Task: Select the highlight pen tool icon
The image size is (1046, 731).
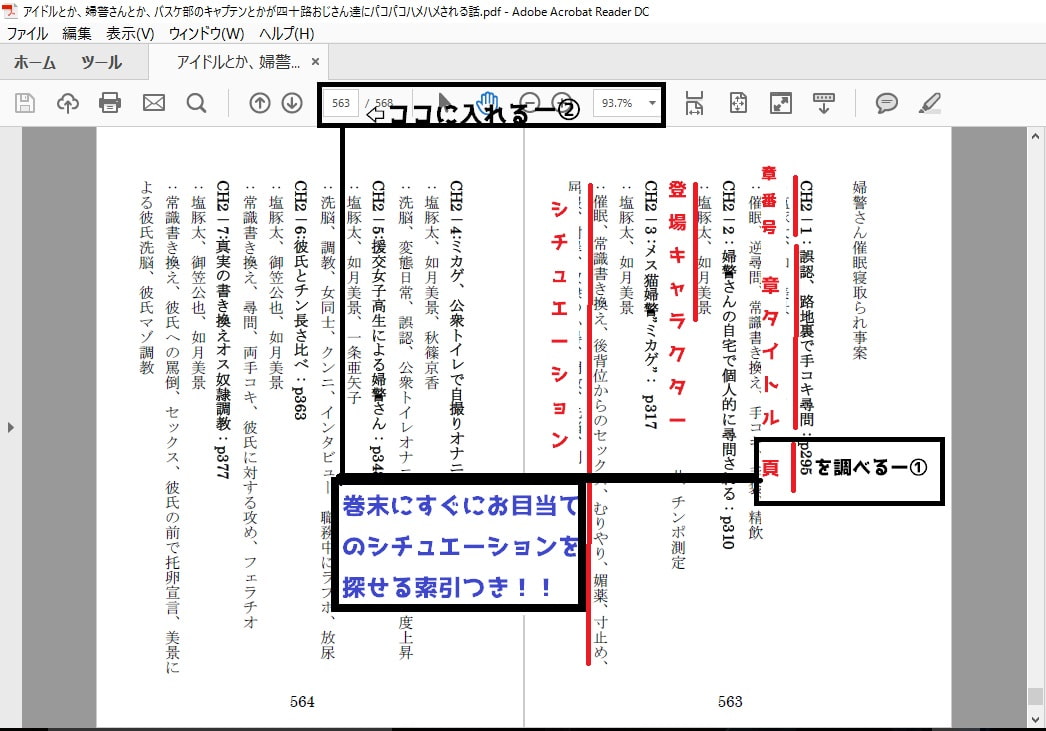Action: click(x=929, y=103)
